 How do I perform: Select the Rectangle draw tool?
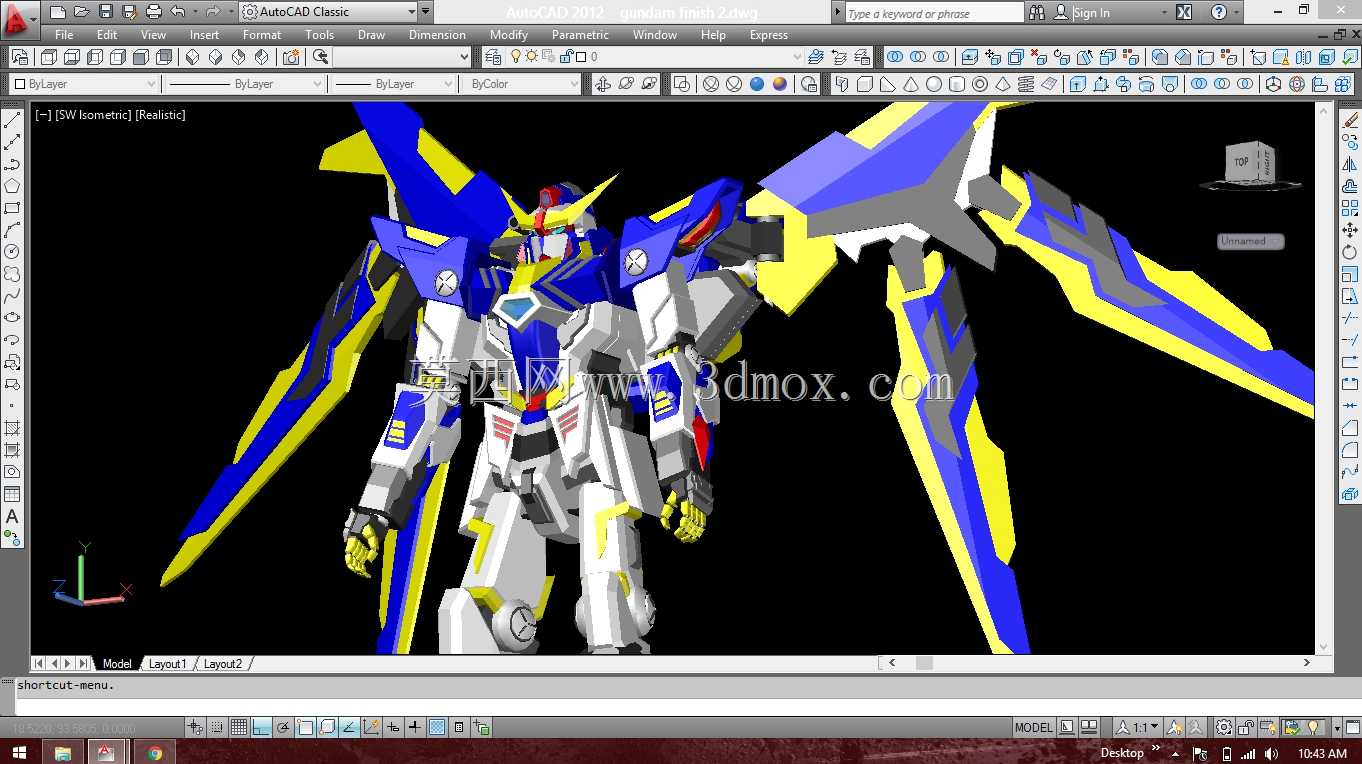[12, 208]
